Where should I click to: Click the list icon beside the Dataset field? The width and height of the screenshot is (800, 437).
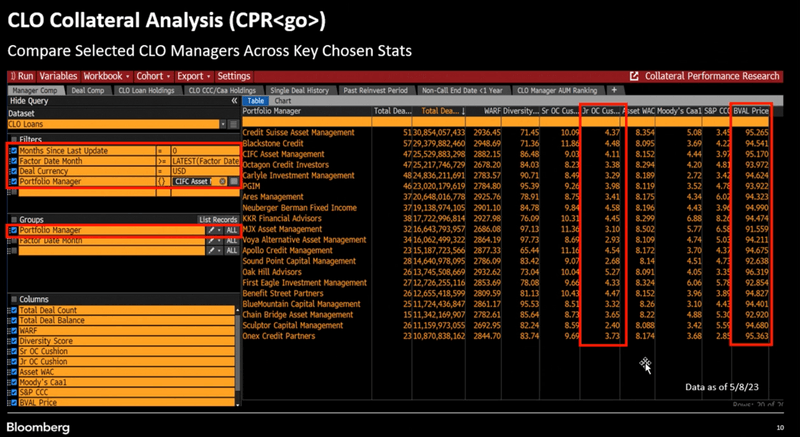coord(234,125)
